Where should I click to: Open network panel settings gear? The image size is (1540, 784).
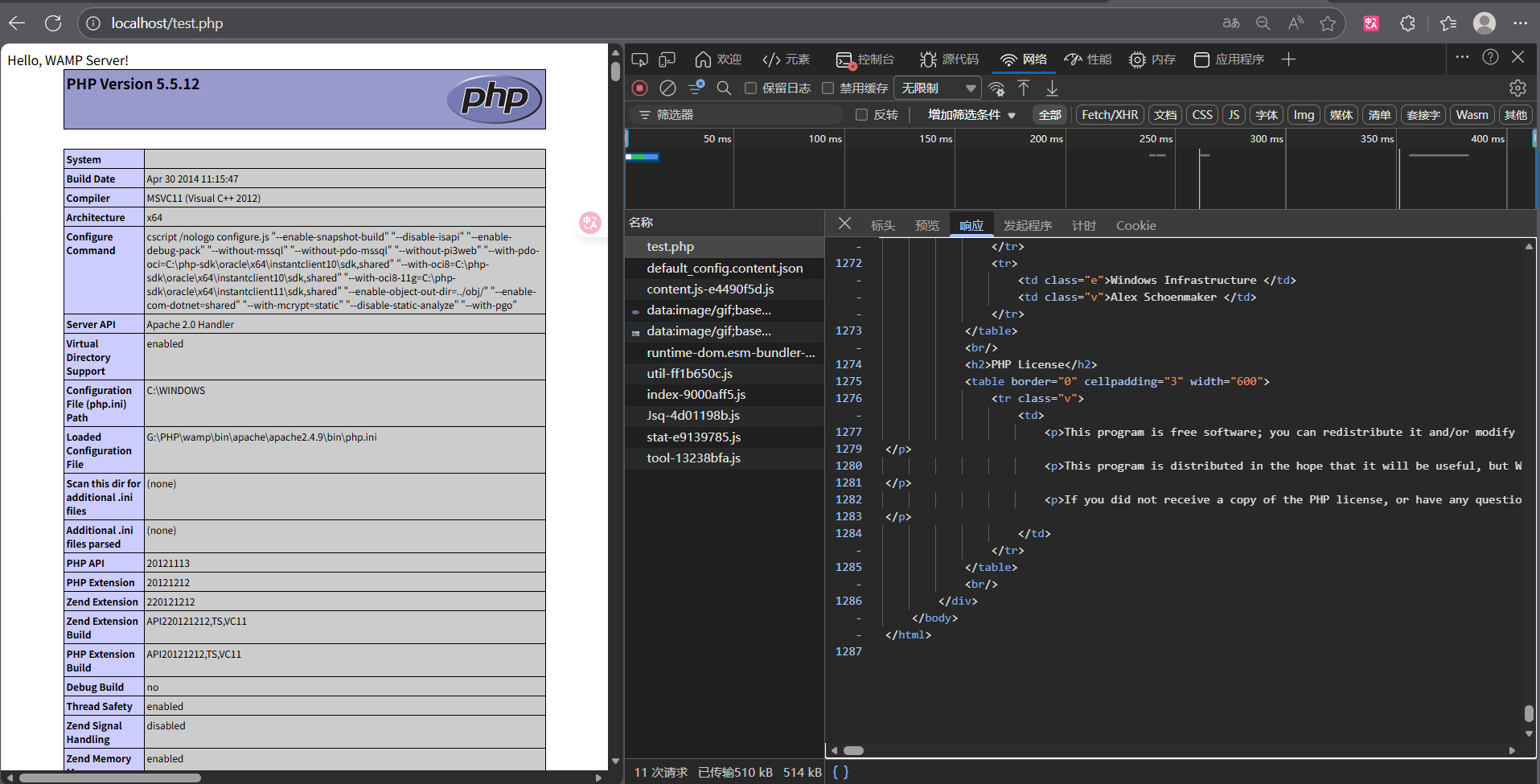(1517, 88)
